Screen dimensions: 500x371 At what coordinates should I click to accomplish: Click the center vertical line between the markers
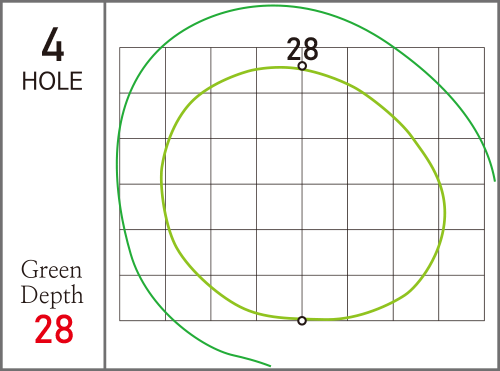coord(302,193)
